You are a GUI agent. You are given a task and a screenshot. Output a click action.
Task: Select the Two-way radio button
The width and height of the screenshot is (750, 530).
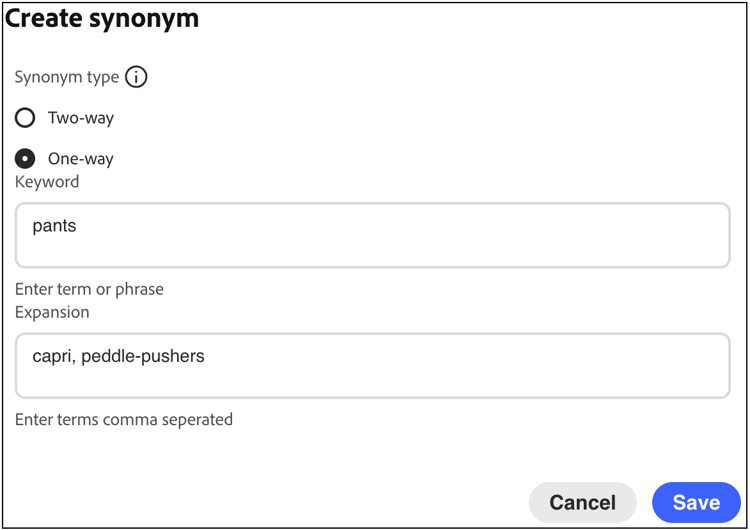pyautogui.click(x=25, y=118)
